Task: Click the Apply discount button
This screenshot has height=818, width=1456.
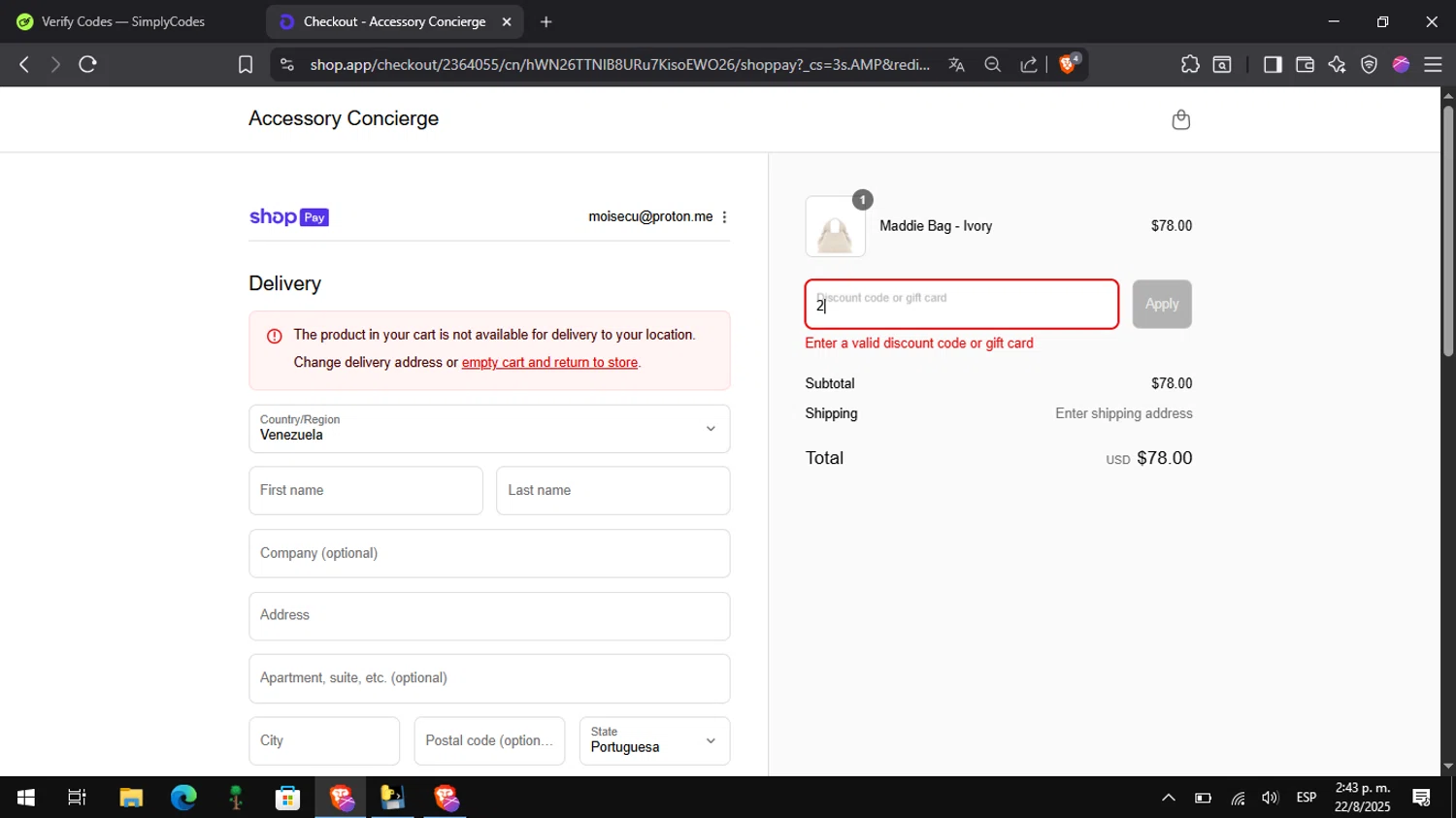Action: point(1162,304)
